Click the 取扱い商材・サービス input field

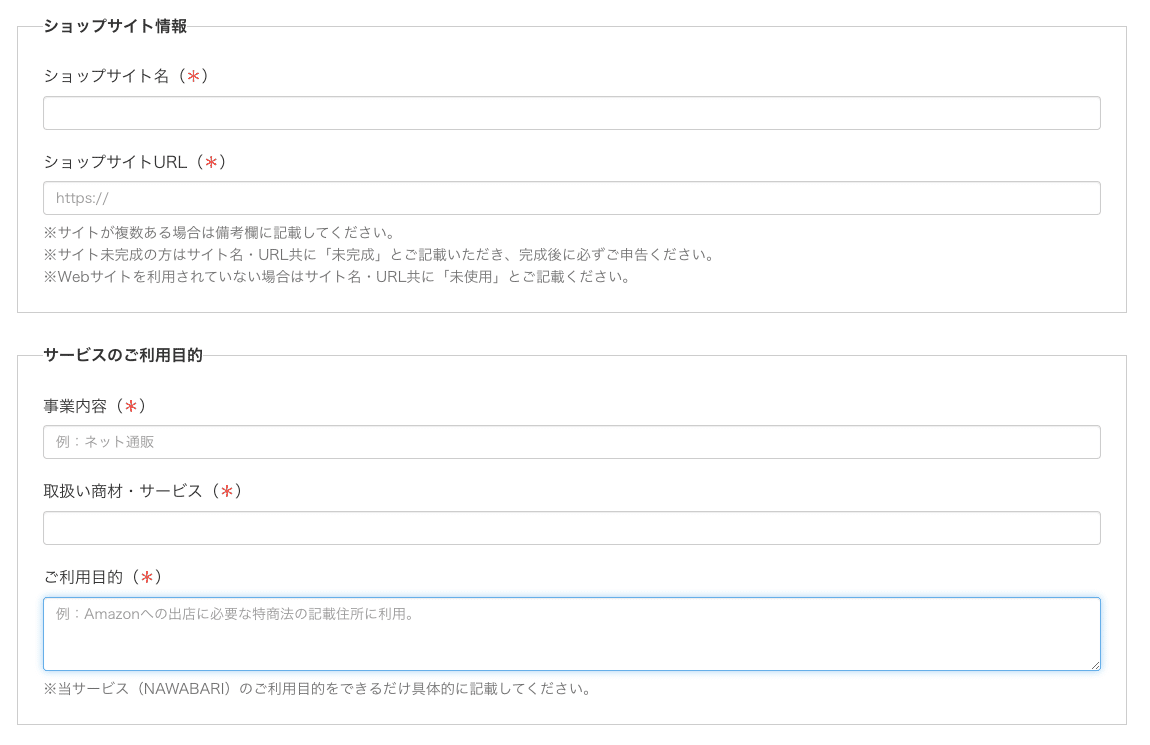(x=571, y=528)
